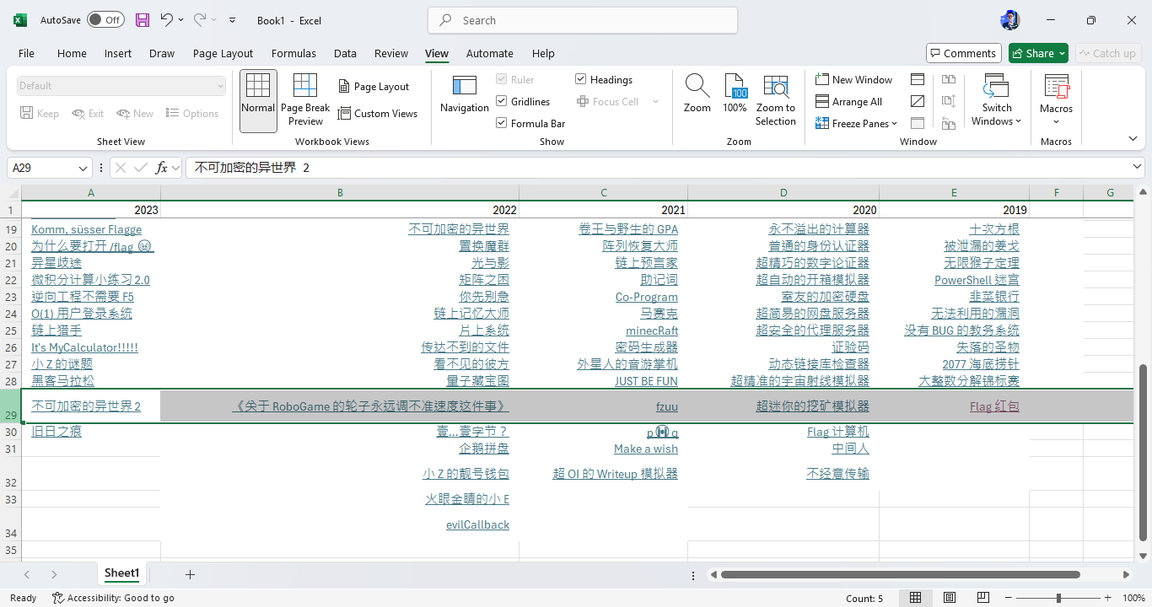Open the Co-Program link
Image resolution: width=1152 pixels, height=607 pixels.
(647, 297)
